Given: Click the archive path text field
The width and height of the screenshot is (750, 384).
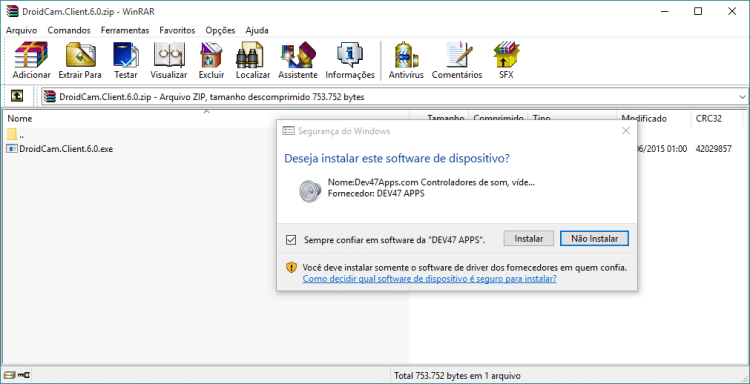Looking at the screenshot, I should [394, 97].
